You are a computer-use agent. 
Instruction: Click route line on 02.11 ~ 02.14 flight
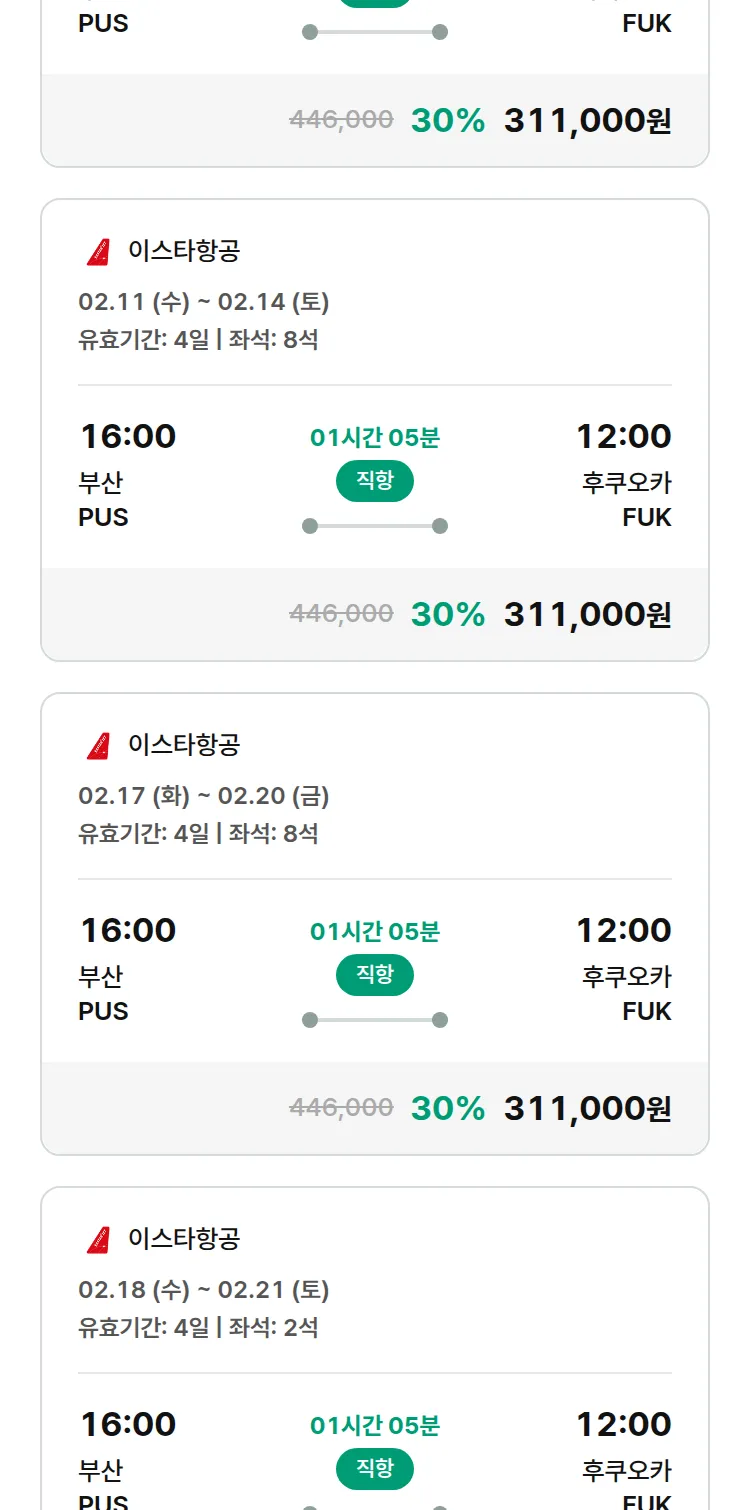click(x=375, y=526)
